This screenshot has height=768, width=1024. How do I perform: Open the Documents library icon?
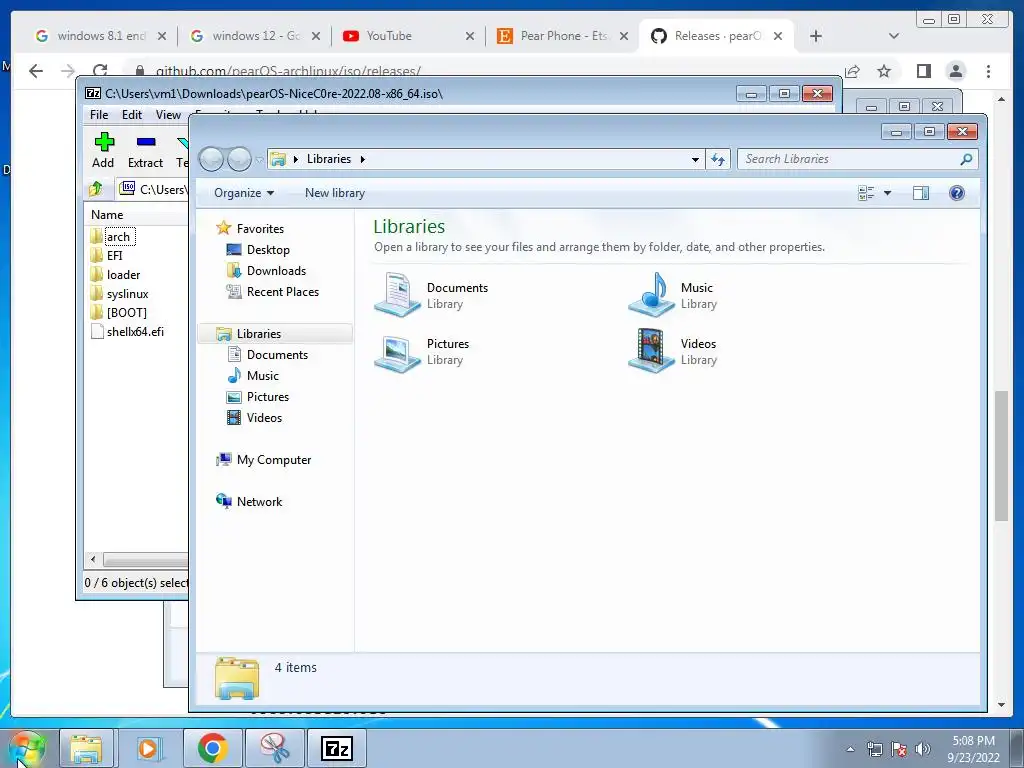tap(397, 295)
